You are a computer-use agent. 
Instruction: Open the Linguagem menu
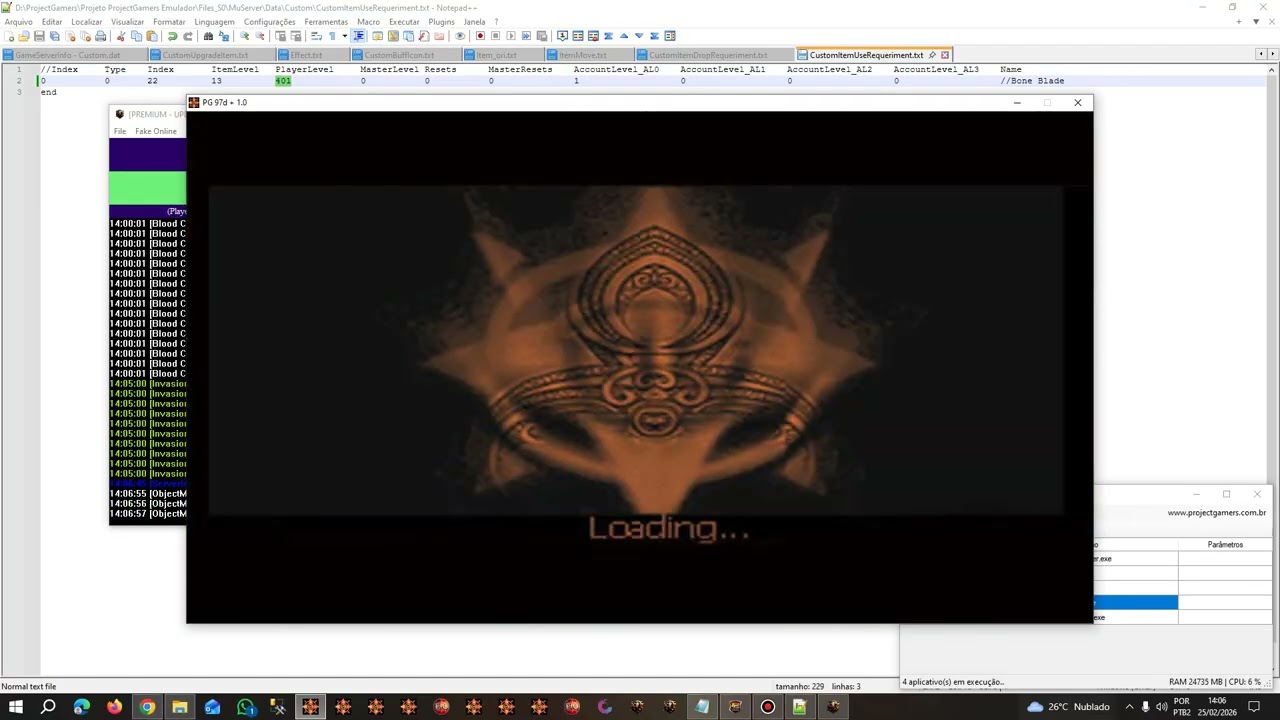tap(214, 21)
